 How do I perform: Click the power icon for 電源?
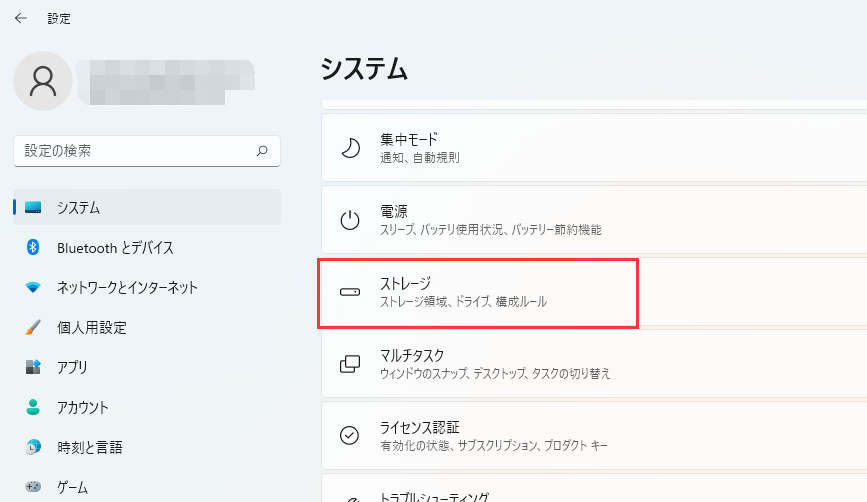[x=350, y=220]
